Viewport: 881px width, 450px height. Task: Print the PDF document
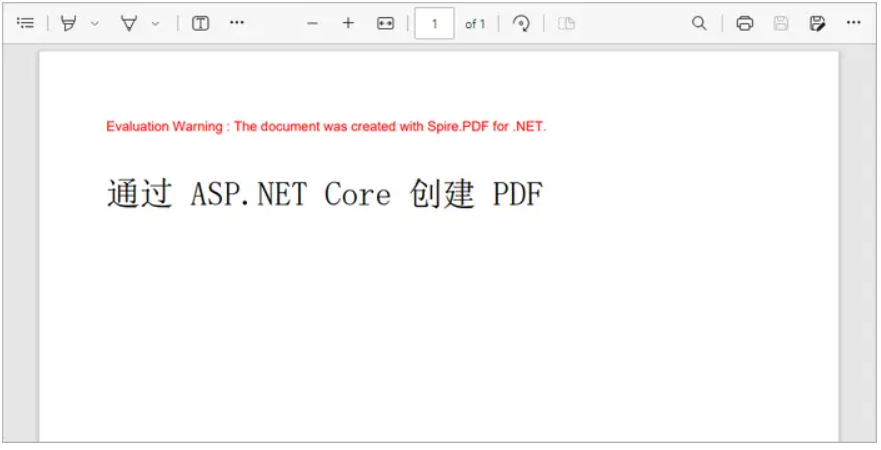[x=745, y=24]
